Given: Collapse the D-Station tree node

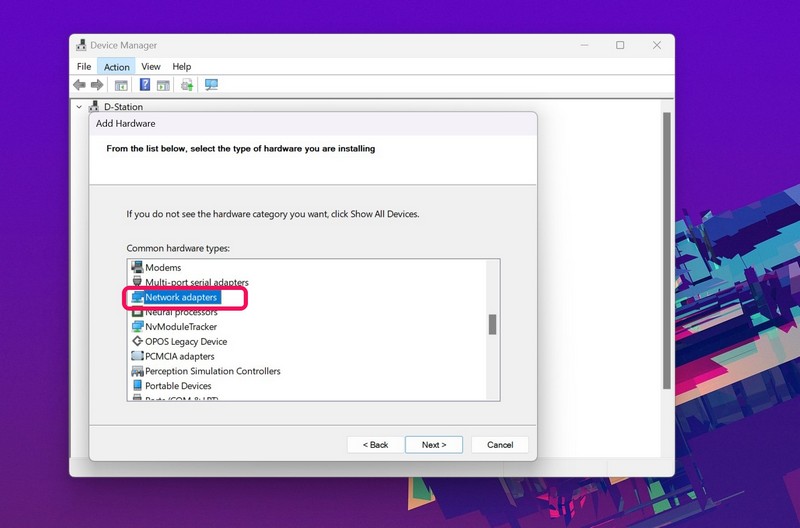Looking at the screenshot, I should [79, 106].
